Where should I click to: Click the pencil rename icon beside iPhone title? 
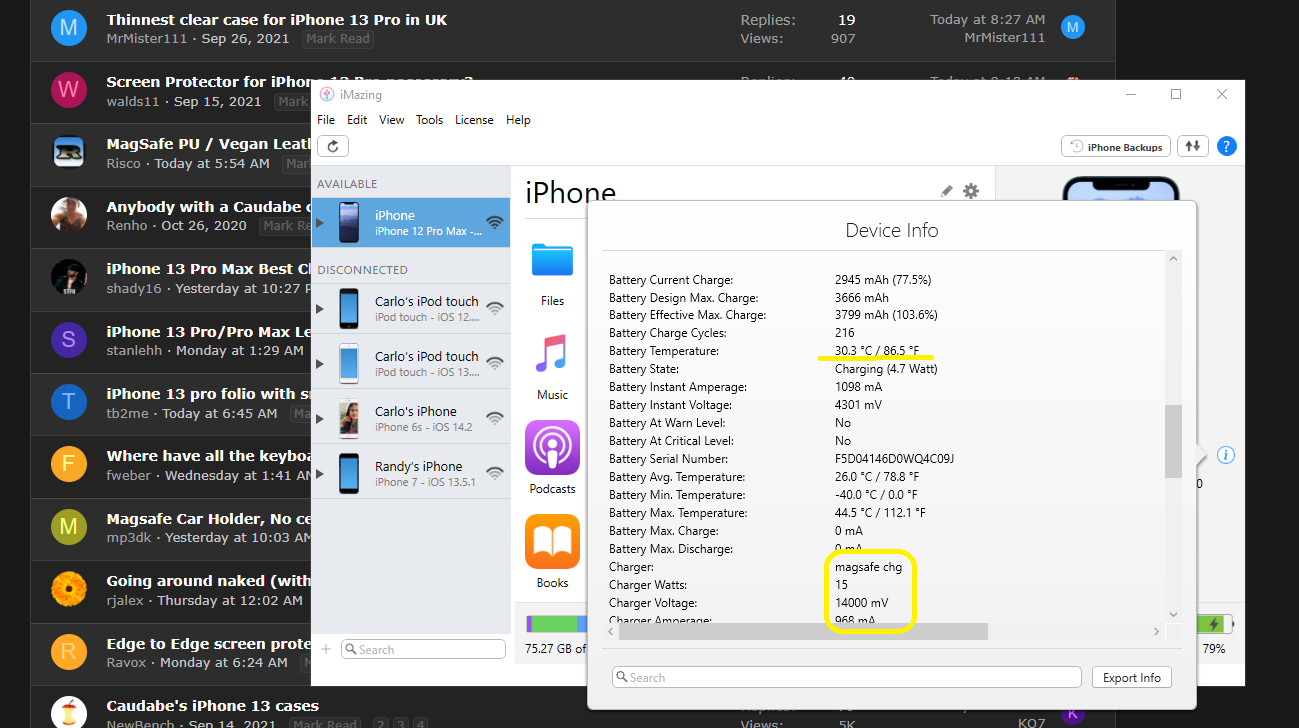(x=946, y=191)
